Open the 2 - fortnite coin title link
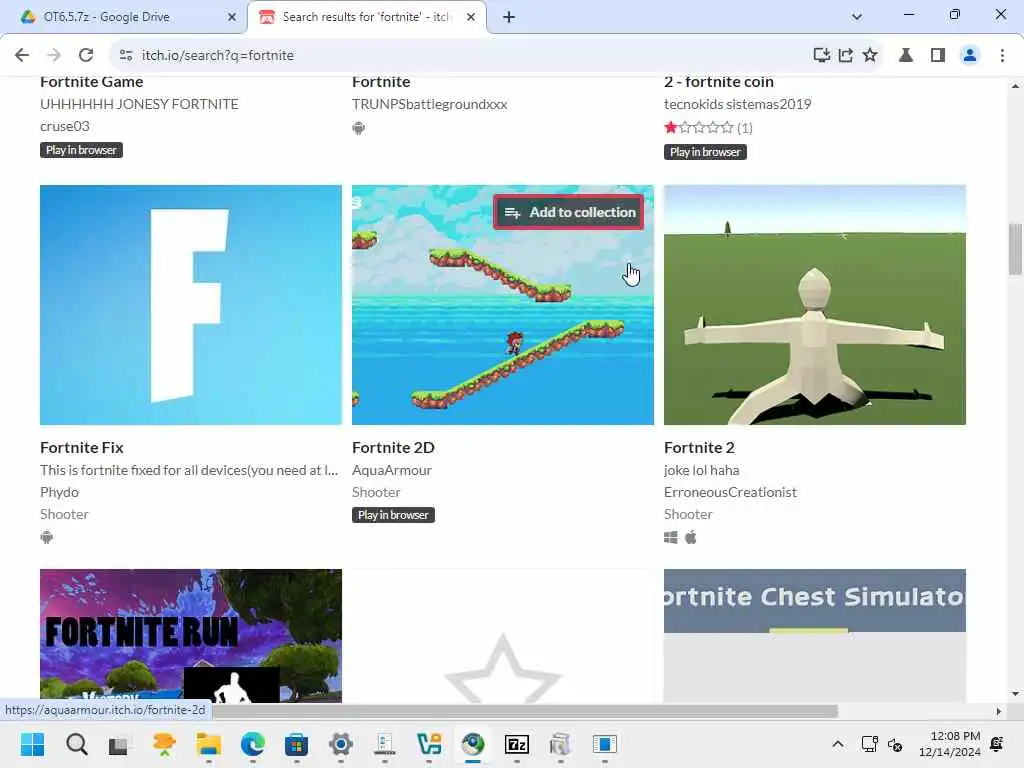 click(719, 82)
